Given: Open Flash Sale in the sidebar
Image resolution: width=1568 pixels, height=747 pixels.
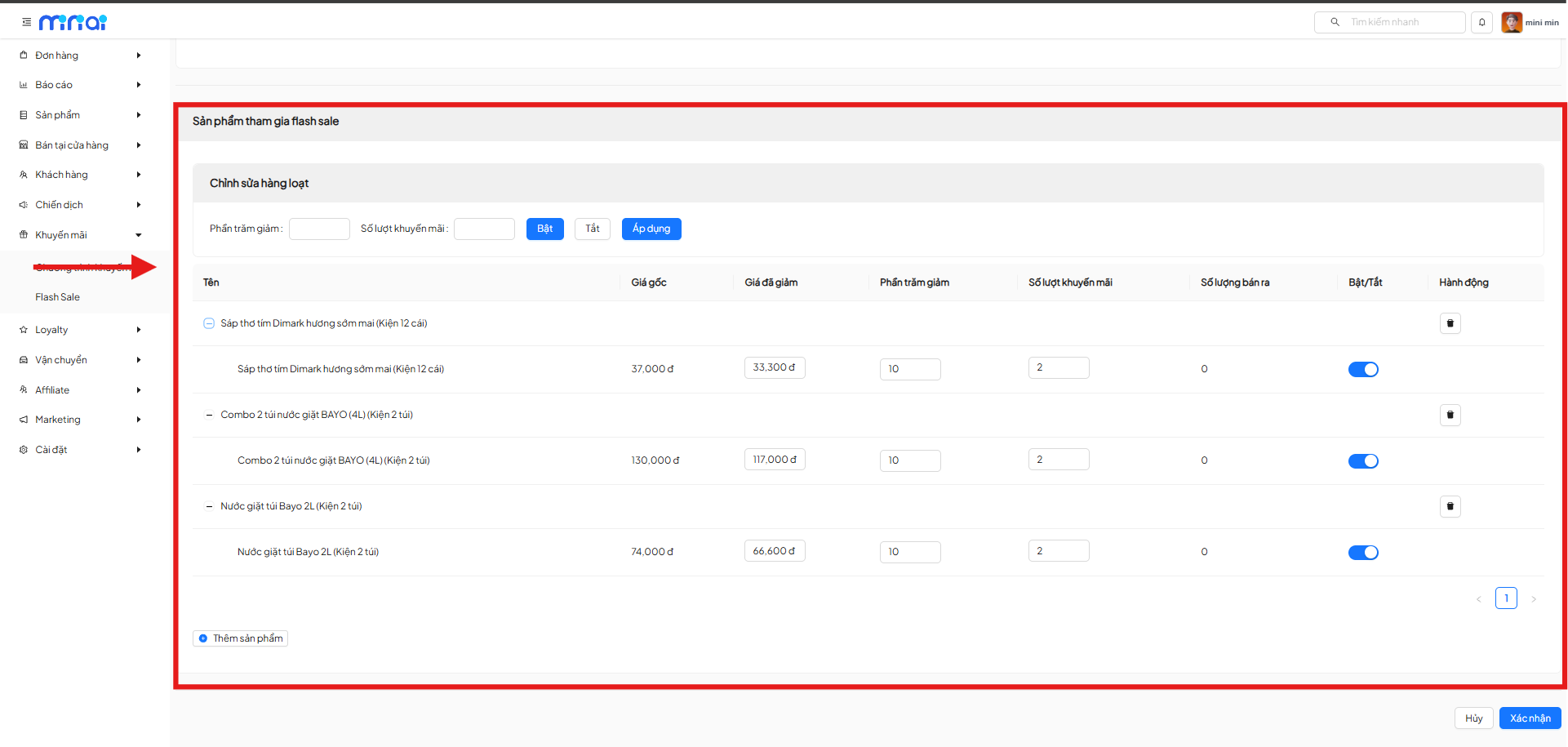Looking at the screenshot, I should 57,297.
